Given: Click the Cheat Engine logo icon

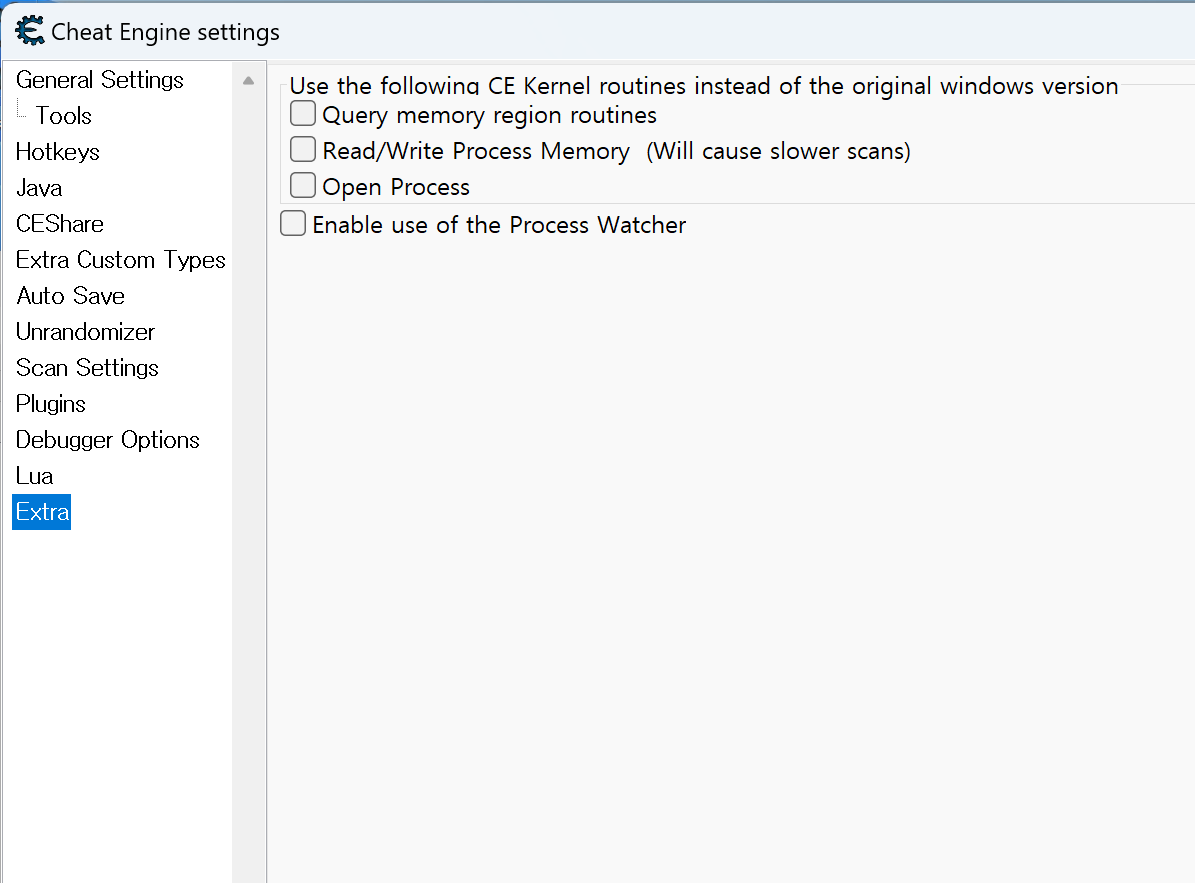Looking at the screenshot, I should coord(30,31).
